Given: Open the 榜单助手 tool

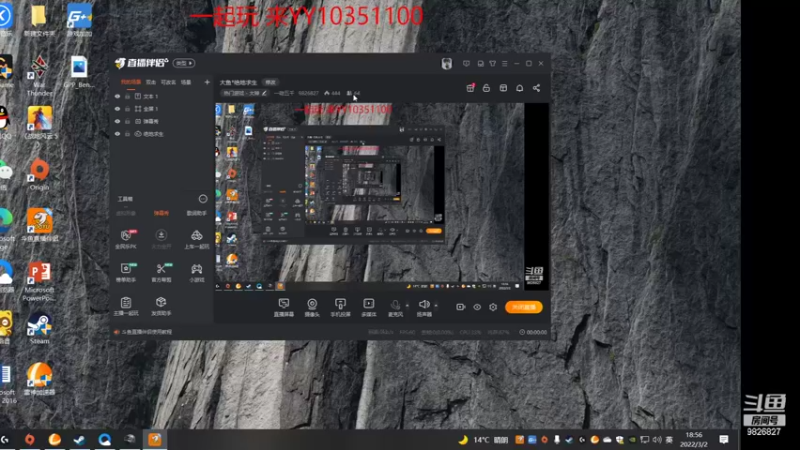Looking at the screenshot, I should 126,272.
